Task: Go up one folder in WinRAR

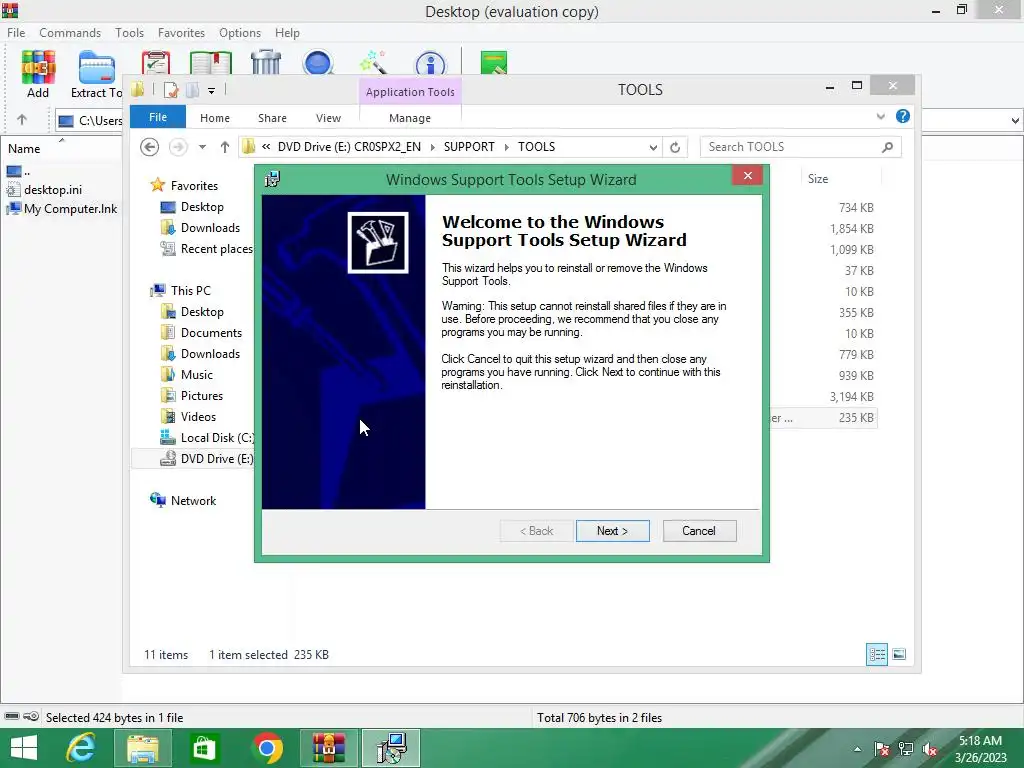Action: [x=22, y=120]
